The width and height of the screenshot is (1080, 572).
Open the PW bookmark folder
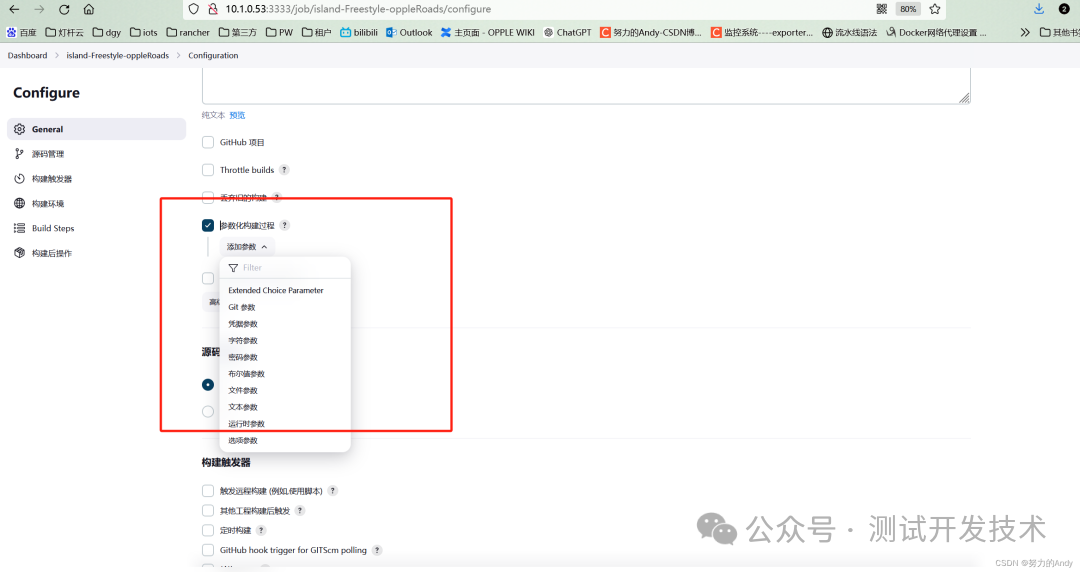(x=280, y=32)
